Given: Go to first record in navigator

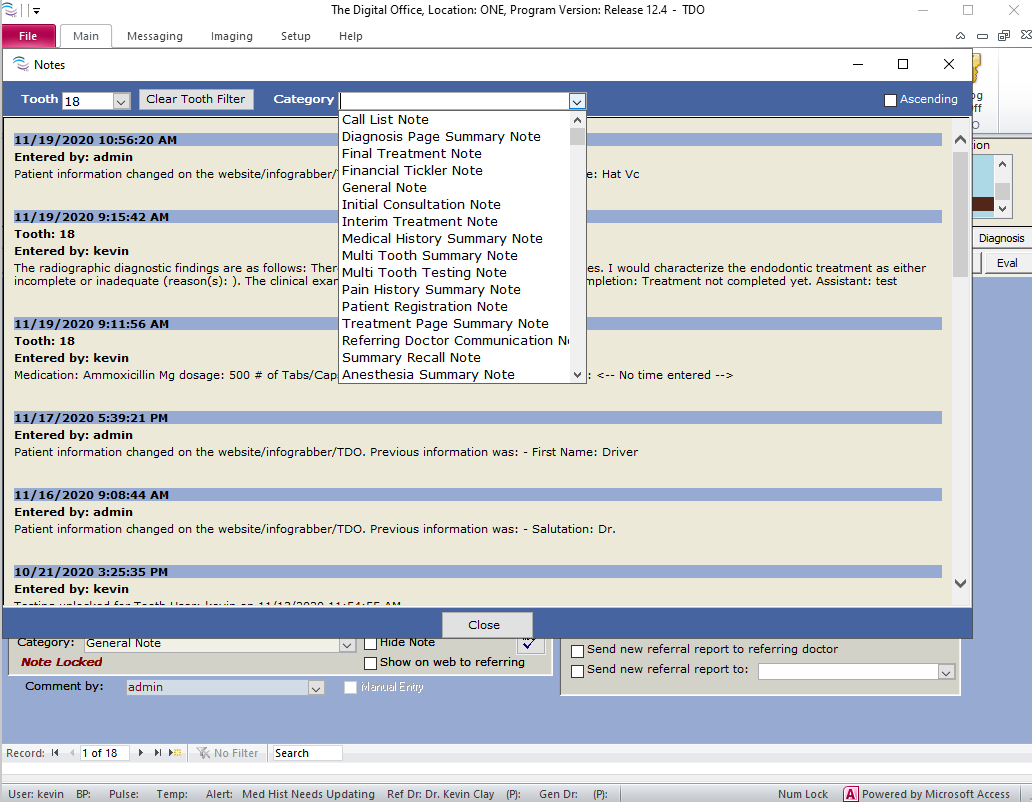Looking at the screenshot, I should pos(54,753).
